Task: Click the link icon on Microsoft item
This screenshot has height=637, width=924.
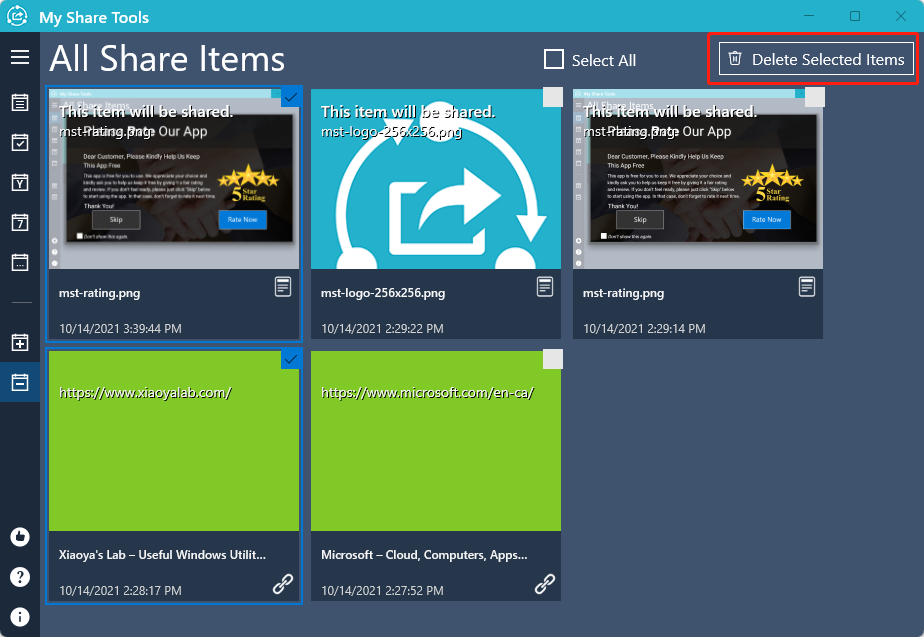Action: pyautogui.click(x=545, y=584)
